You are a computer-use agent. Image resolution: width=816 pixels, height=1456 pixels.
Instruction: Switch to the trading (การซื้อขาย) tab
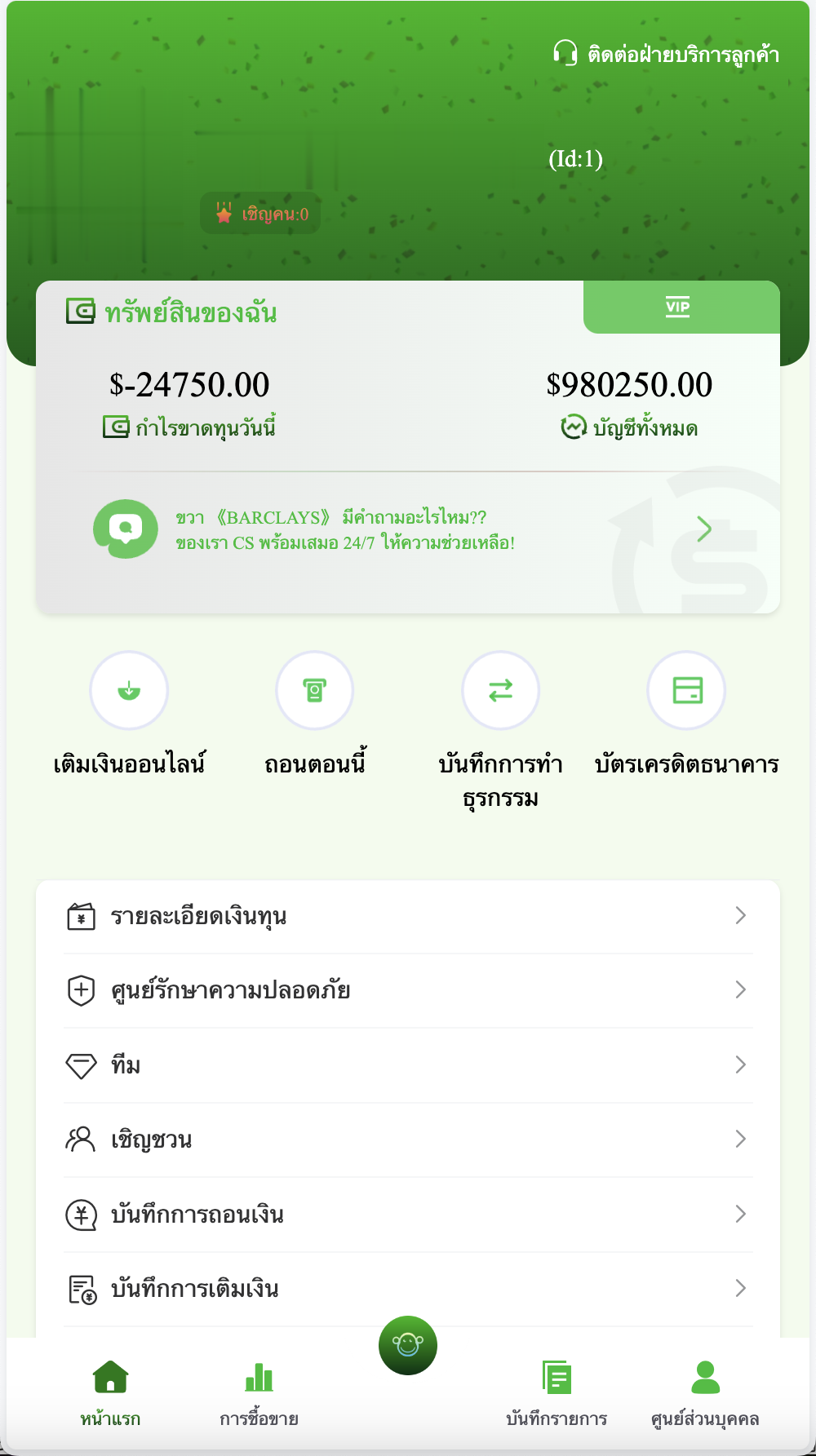coord(259,1391)
